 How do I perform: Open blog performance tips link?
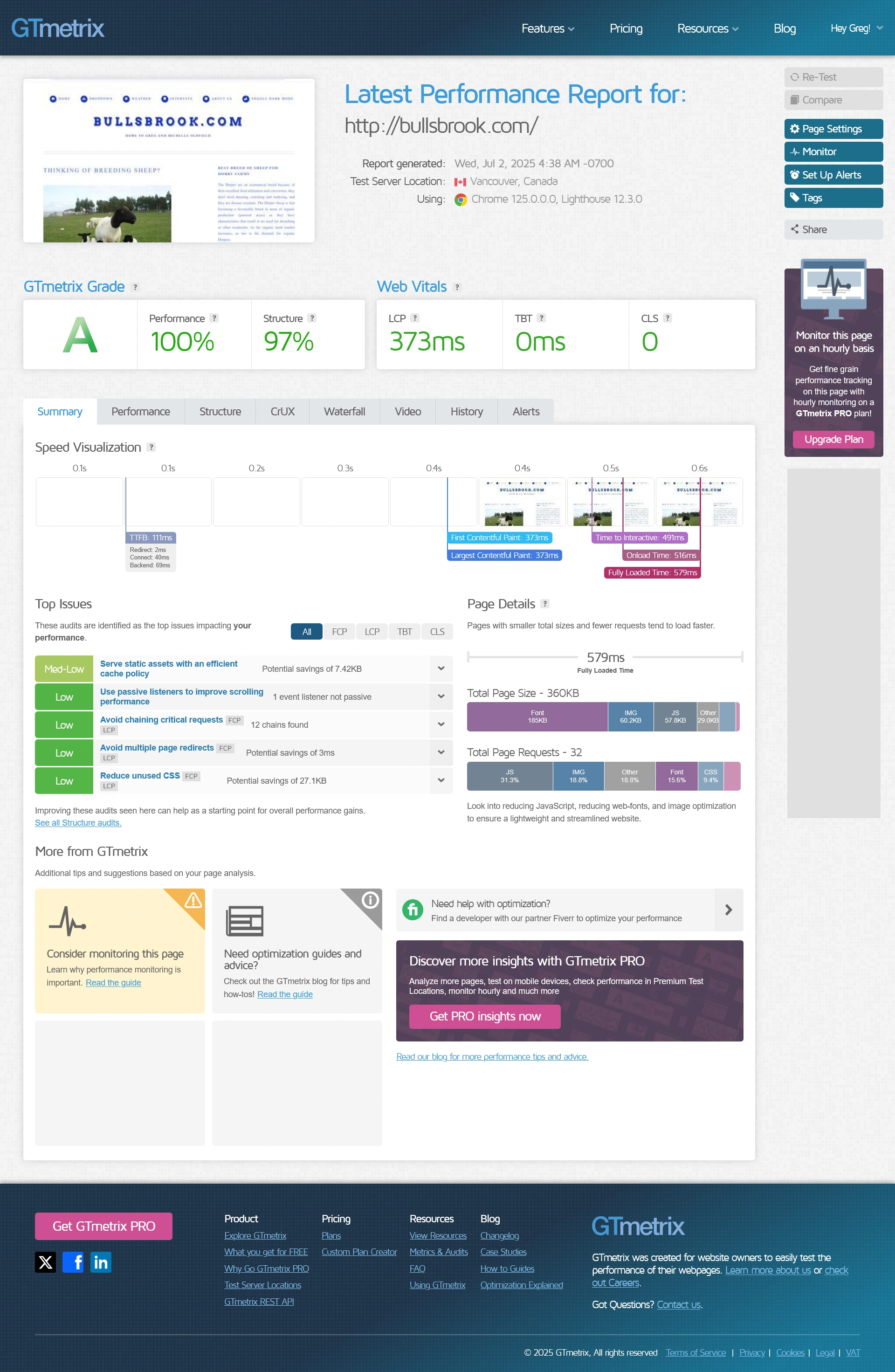(x=492, y=1057)
